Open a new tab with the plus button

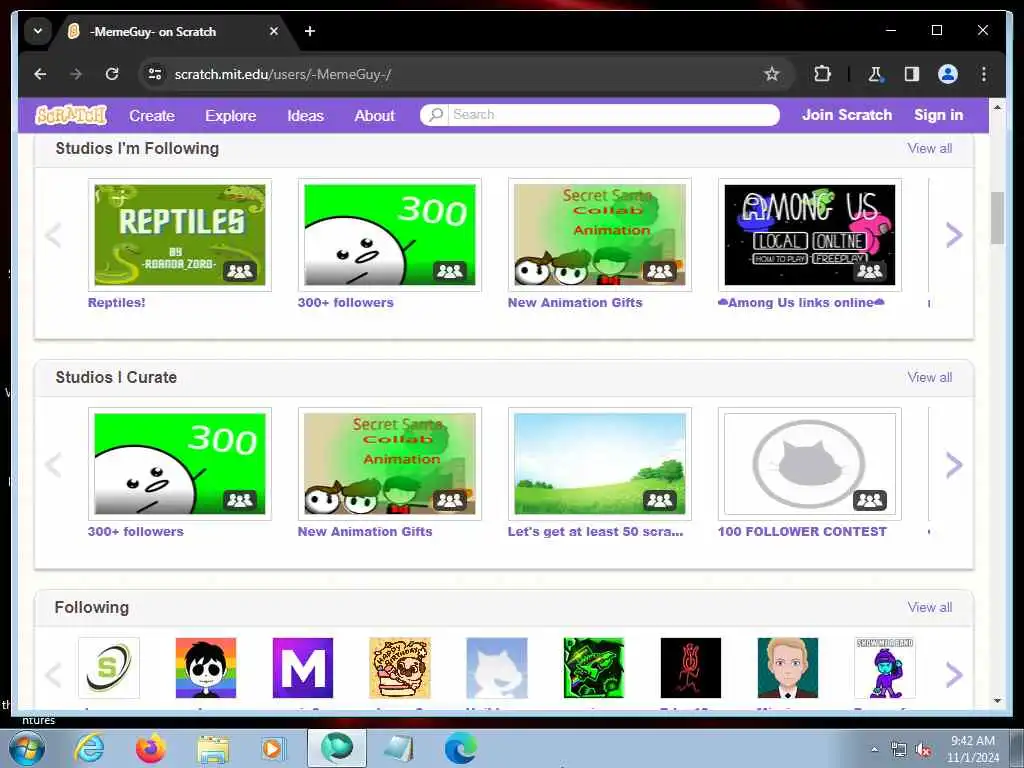(310, 31)
